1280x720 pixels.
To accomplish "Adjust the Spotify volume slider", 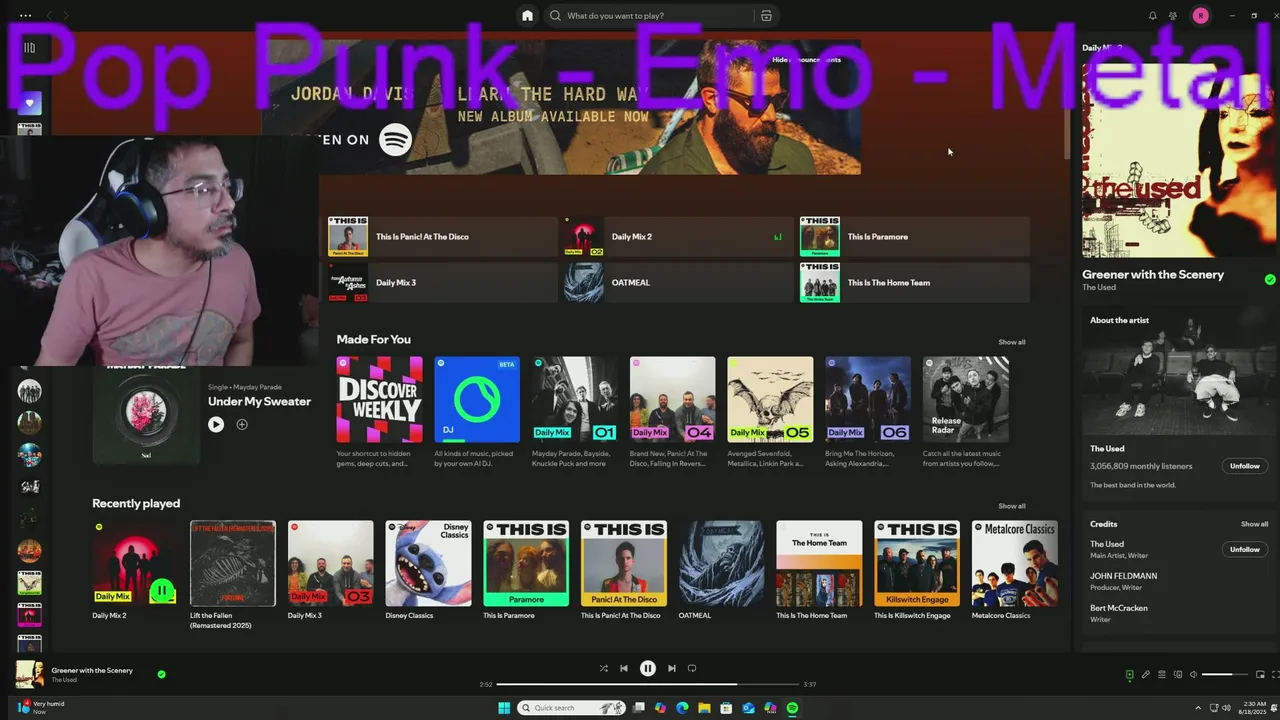I will pos(1224,675).
